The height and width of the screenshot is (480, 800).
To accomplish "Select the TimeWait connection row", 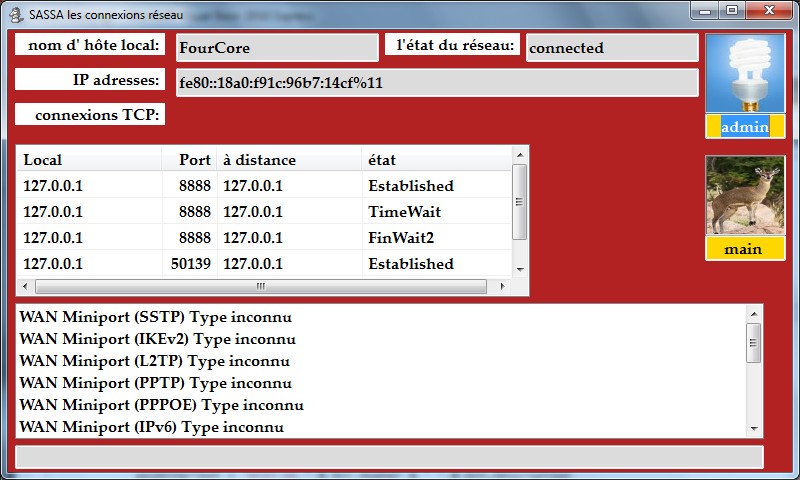I will point(265,212).
